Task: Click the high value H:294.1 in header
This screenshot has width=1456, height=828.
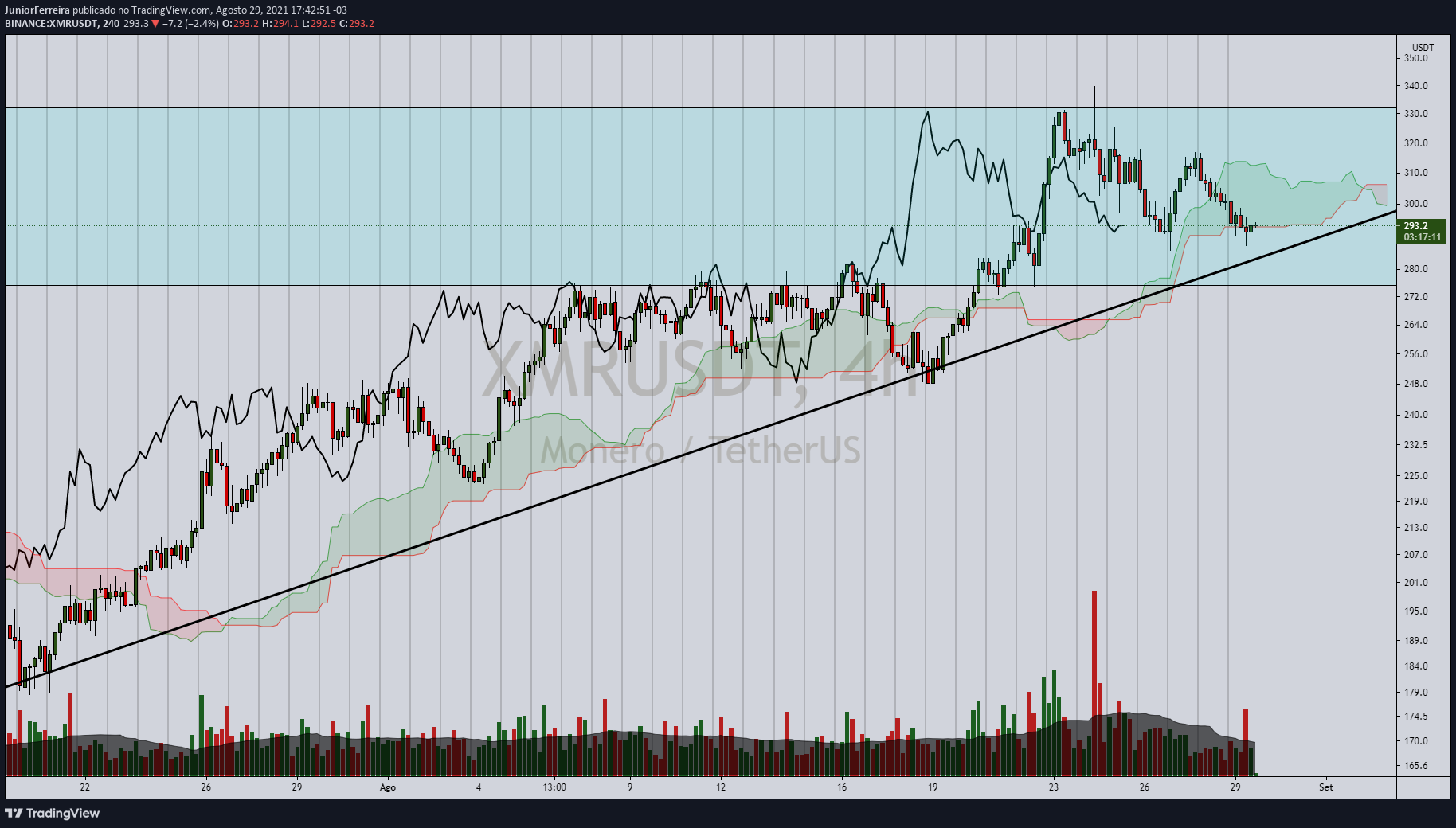Action: 280,23
